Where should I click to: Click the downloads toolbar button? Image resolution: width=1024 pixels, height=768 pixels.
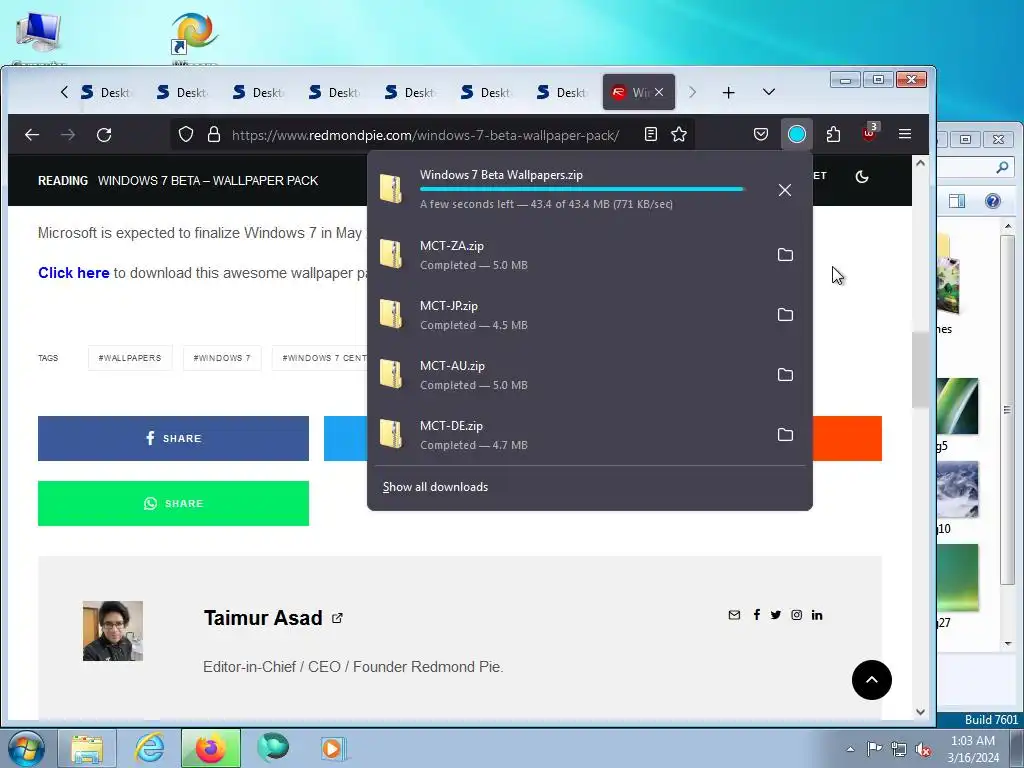tap(797, 135)
